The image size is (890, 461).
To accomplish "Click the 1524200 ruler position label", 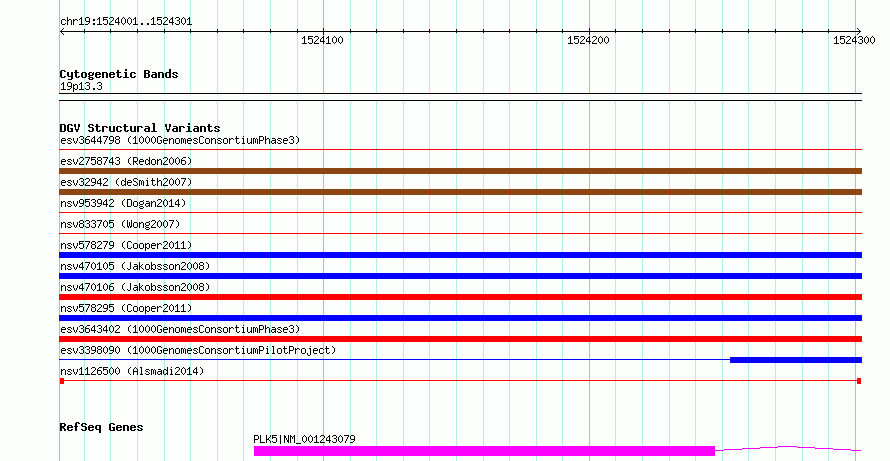I will 588,40.
